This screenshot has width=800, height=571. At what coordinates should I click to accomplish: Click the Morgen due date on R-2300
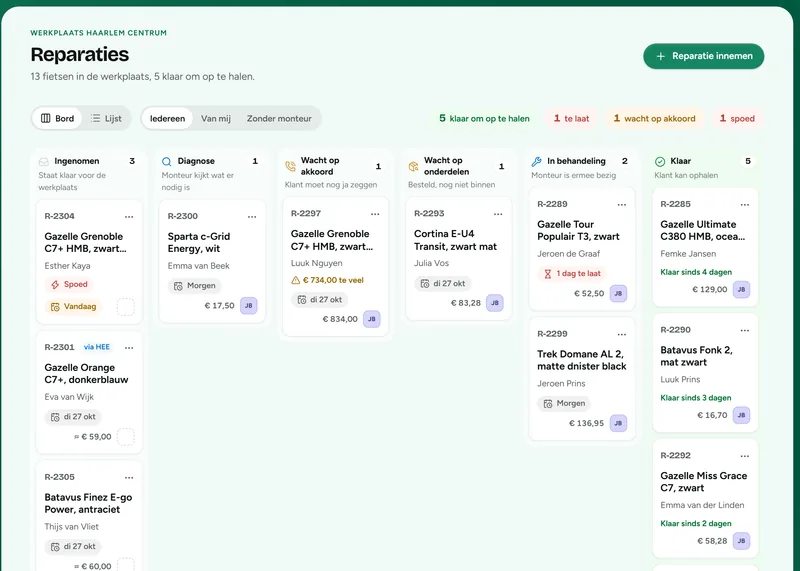coord(194,286)
